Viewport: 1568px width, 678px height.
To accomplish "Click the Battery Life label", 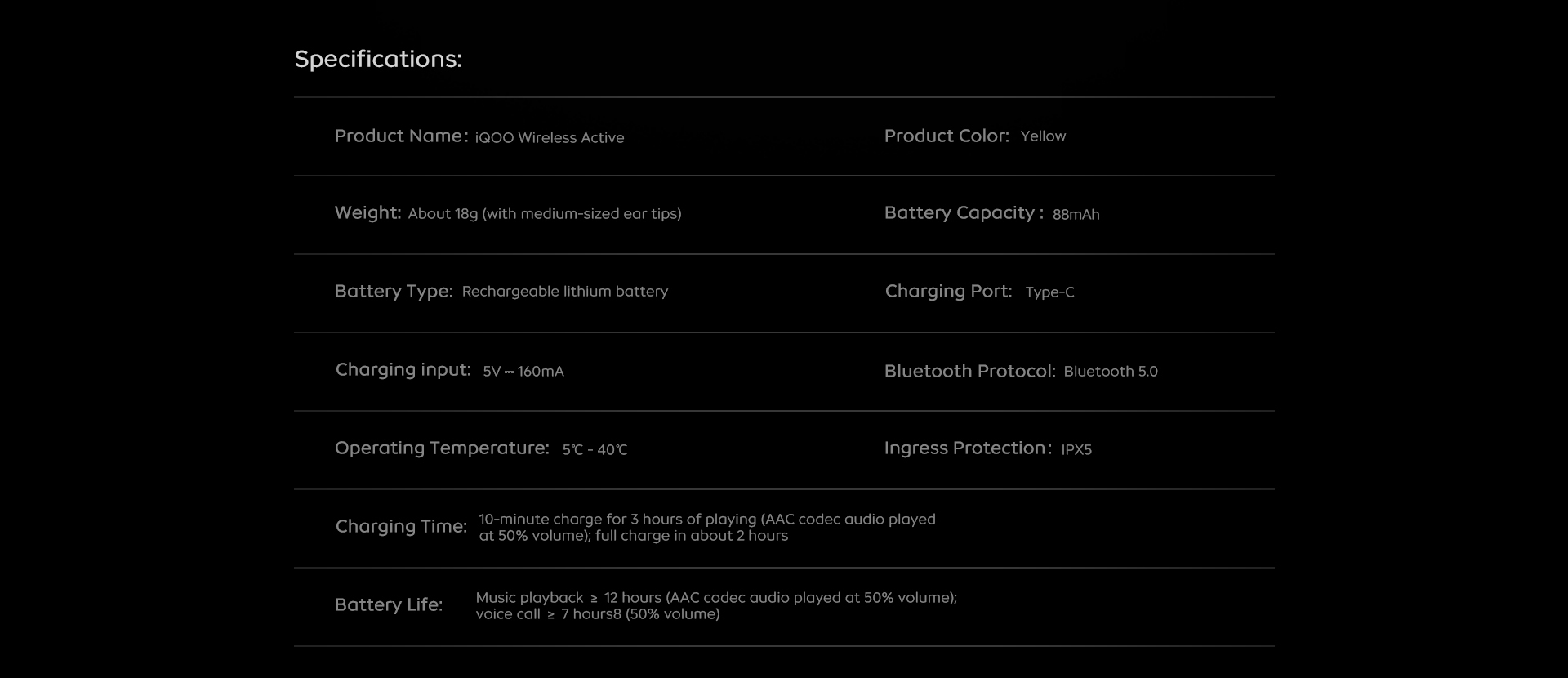I will [x=389, y=605].
